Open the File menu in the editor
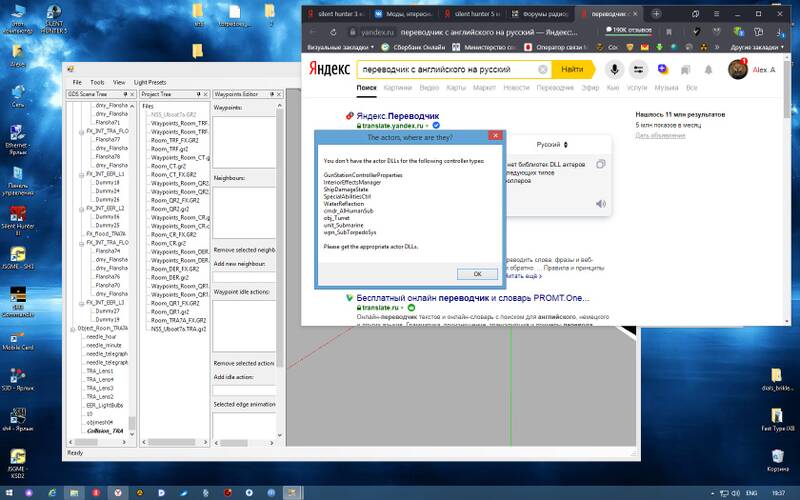The image size is (800, 500). (77, 82)
